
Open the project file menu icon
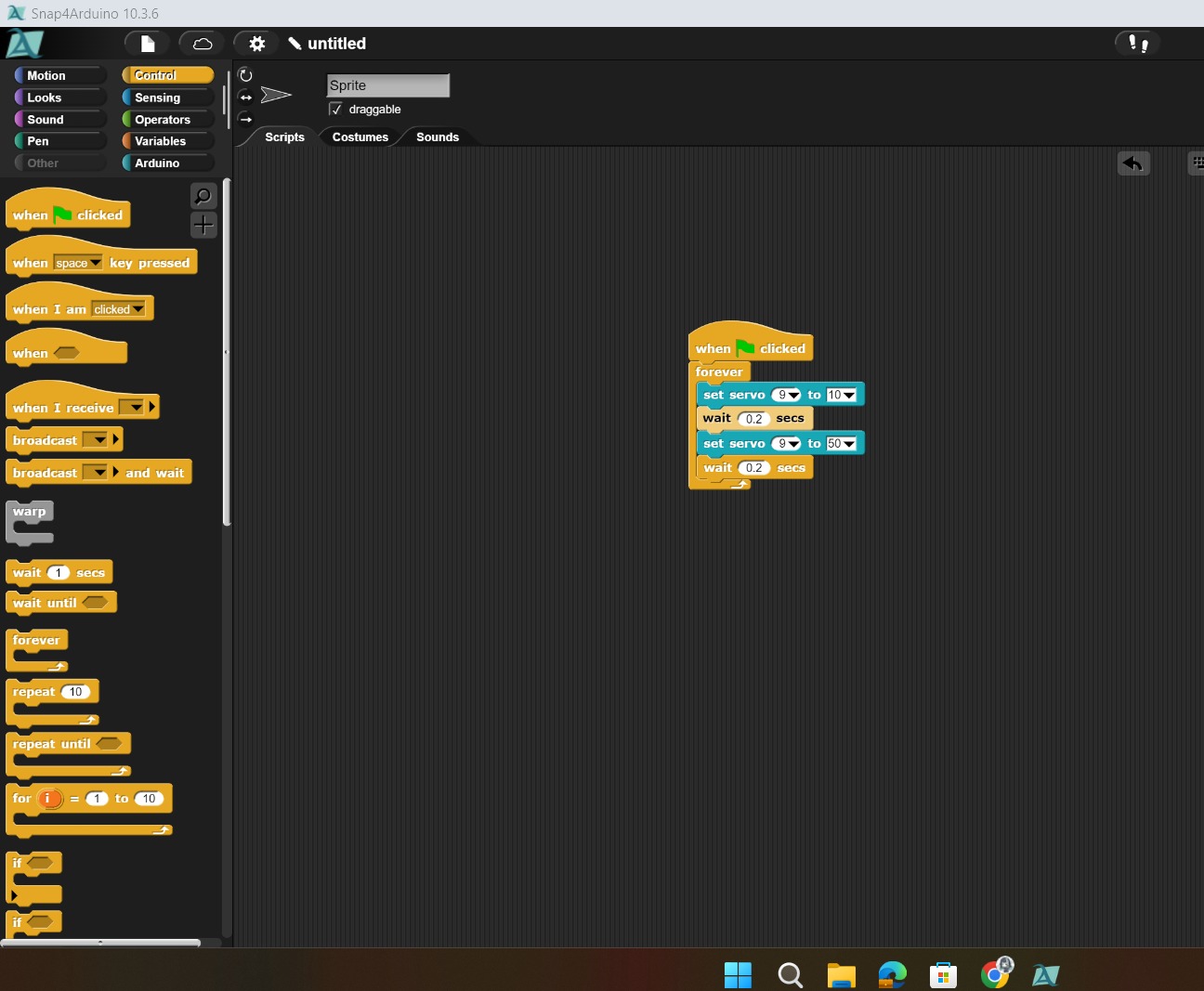click(x=147, y=44)
